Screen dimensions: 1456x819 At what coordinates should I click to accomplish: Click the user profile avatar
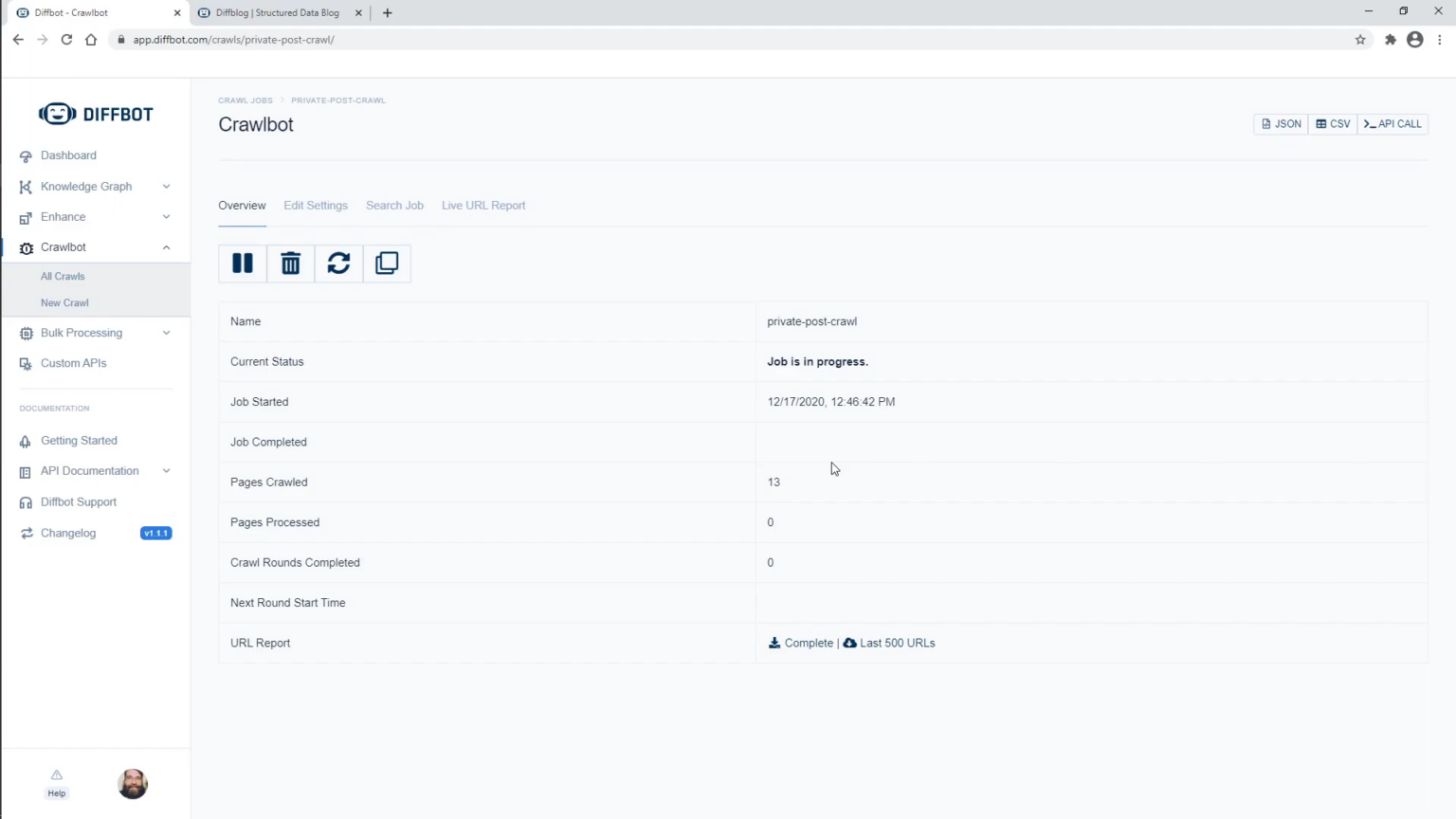(133, 784)
